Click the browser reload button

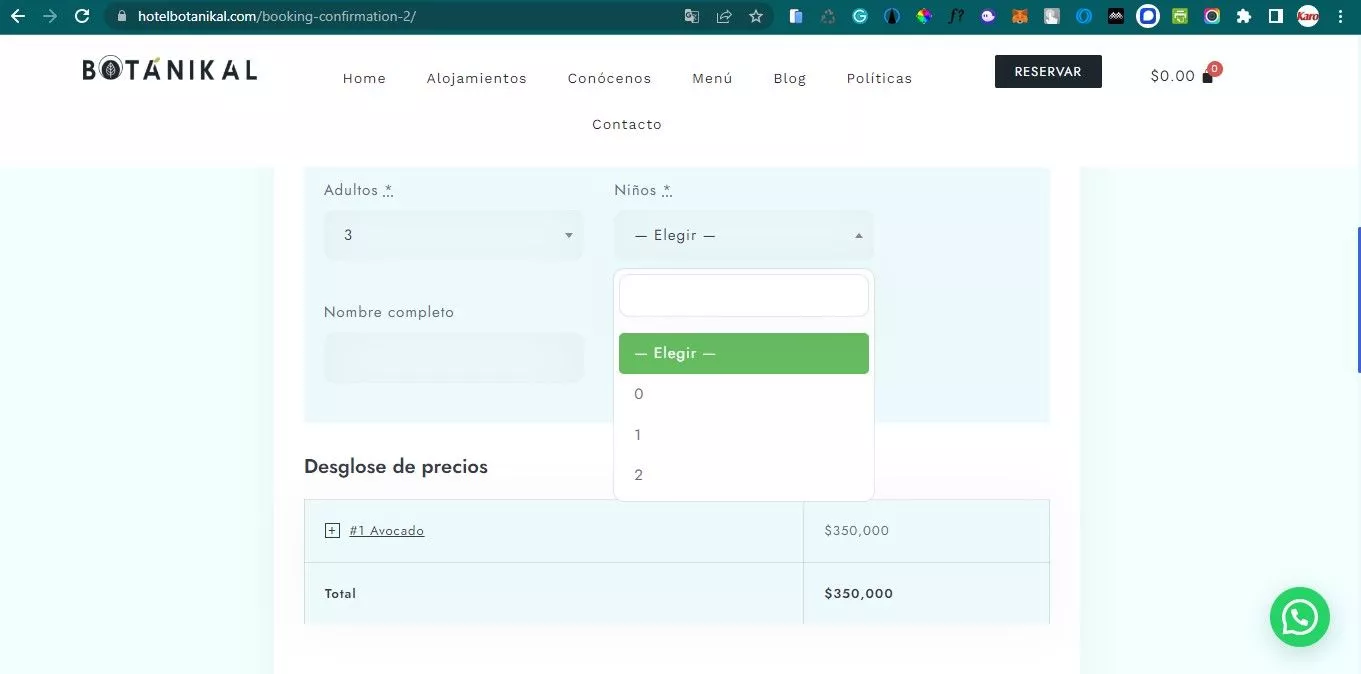pyautogui.click(x=82, y=16)
